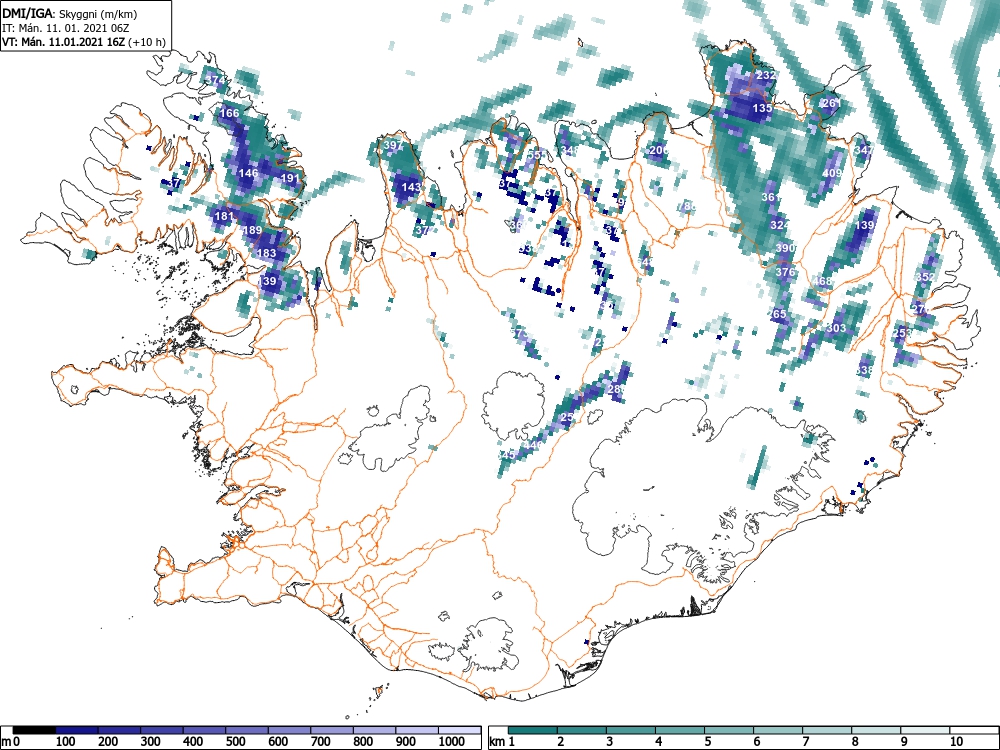1000x750 pixels.
Task: Click the '253' visibility label
Action: [902, 333]
